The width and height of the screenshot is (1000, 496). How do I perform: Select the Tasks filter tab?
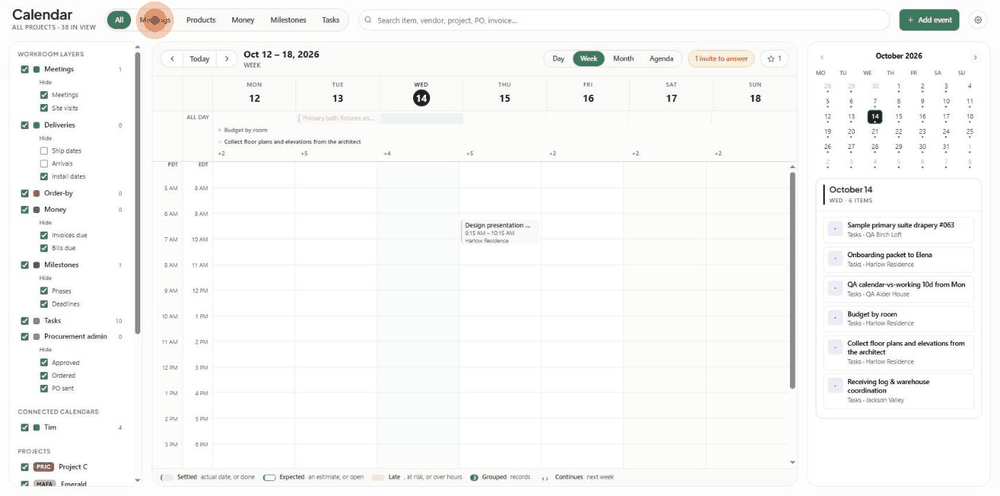331,20
